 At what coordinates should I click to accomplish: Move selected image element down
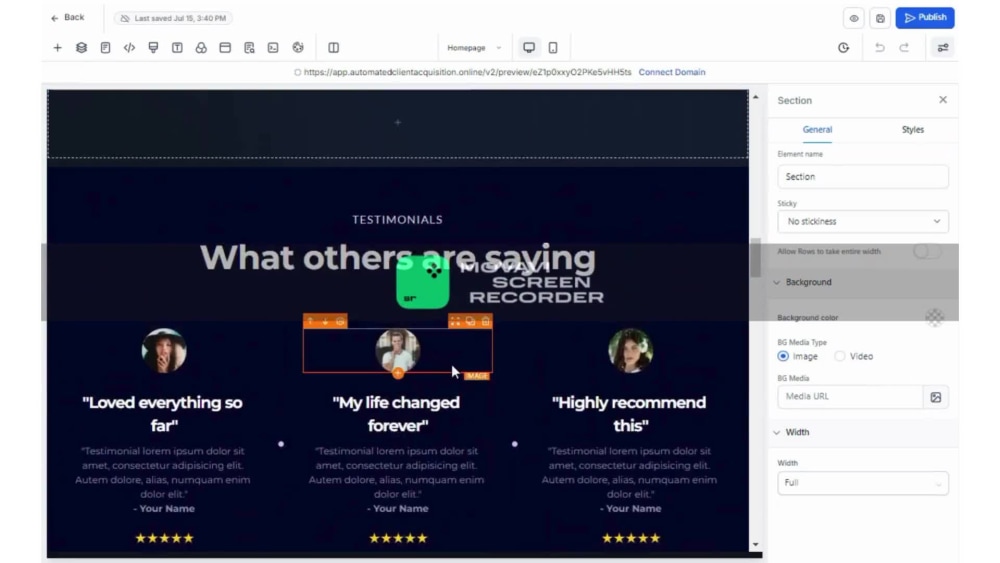[x=325, y=321]
